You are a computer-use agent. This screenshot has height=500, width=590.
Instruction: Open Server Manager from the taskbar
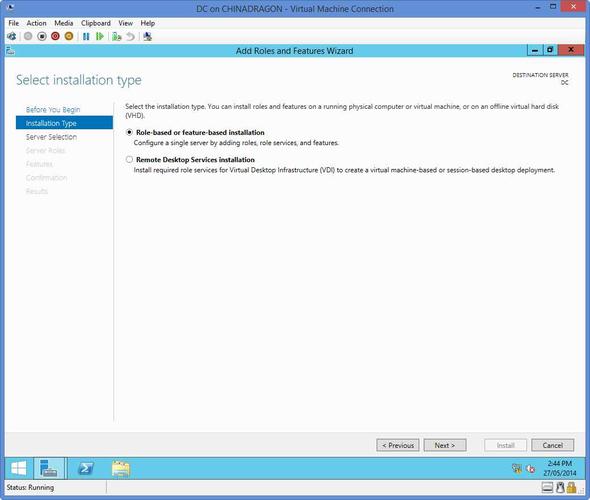point(49,468)
